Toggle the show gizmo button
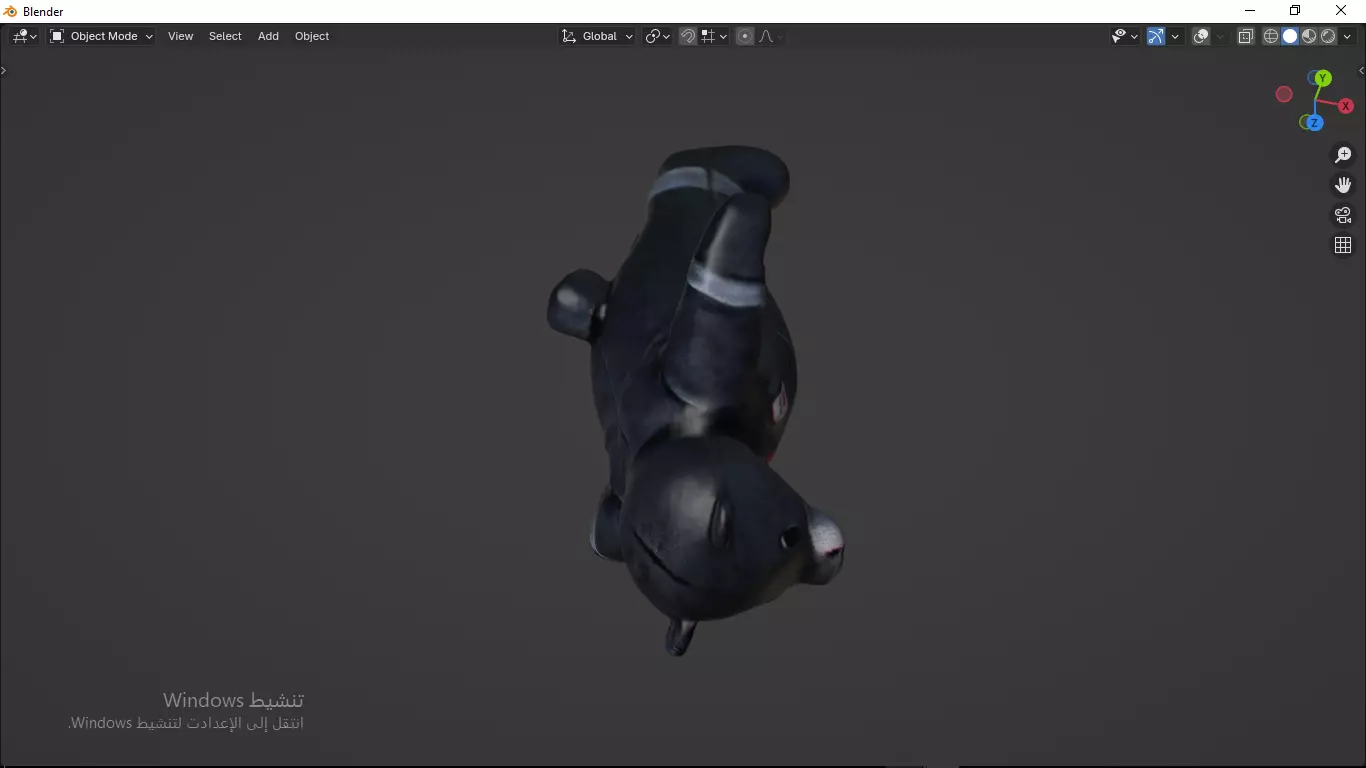The height and width of the screenshot is (768, 1366). (1156, 36)
